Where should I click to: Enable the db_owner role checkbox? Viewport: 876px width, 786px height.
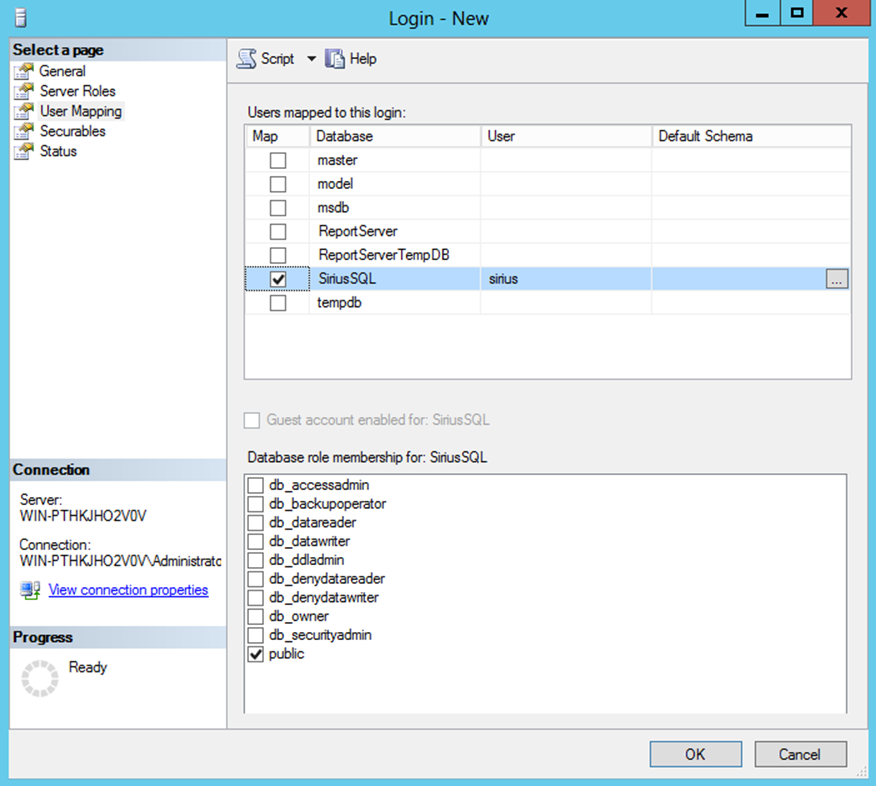(x=256, y=616)
